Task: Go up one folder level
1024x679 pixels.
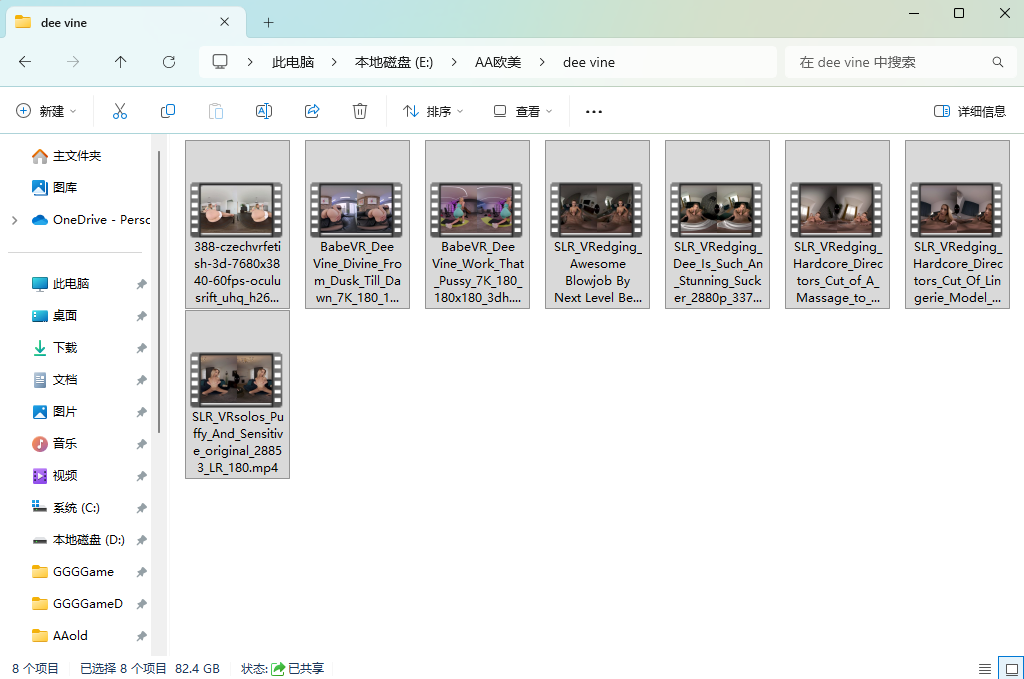Action: (121, 62)
